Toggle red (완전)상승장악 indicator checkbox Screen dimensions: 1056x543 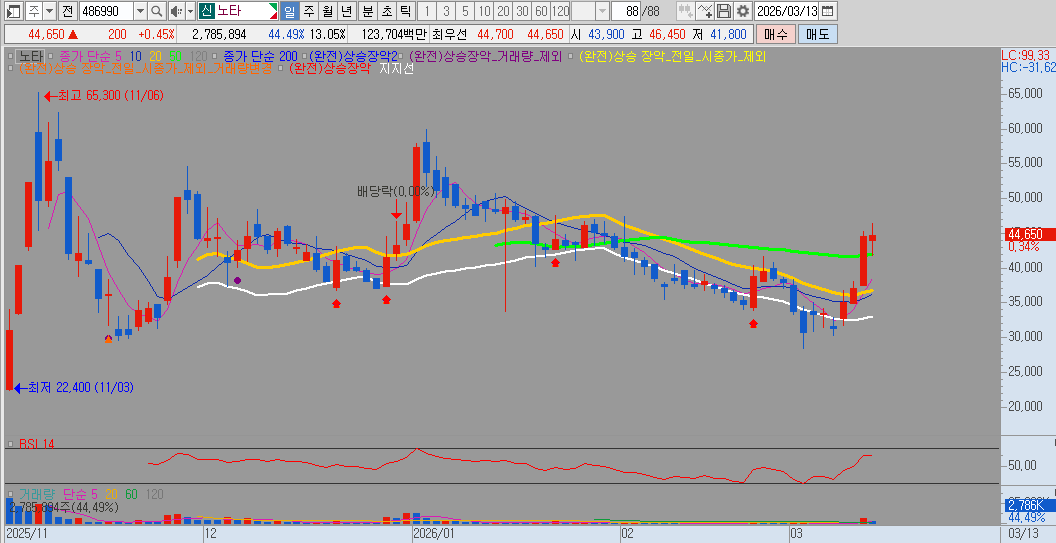(x=281, y=68)
